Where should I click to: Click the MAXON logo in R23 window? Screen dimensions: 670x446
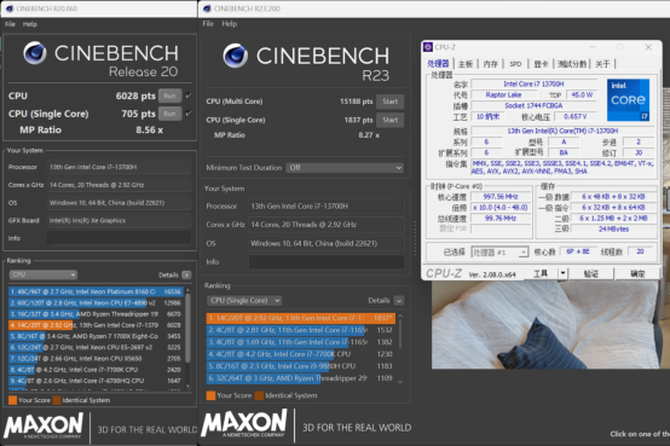(x=244, y=423)
